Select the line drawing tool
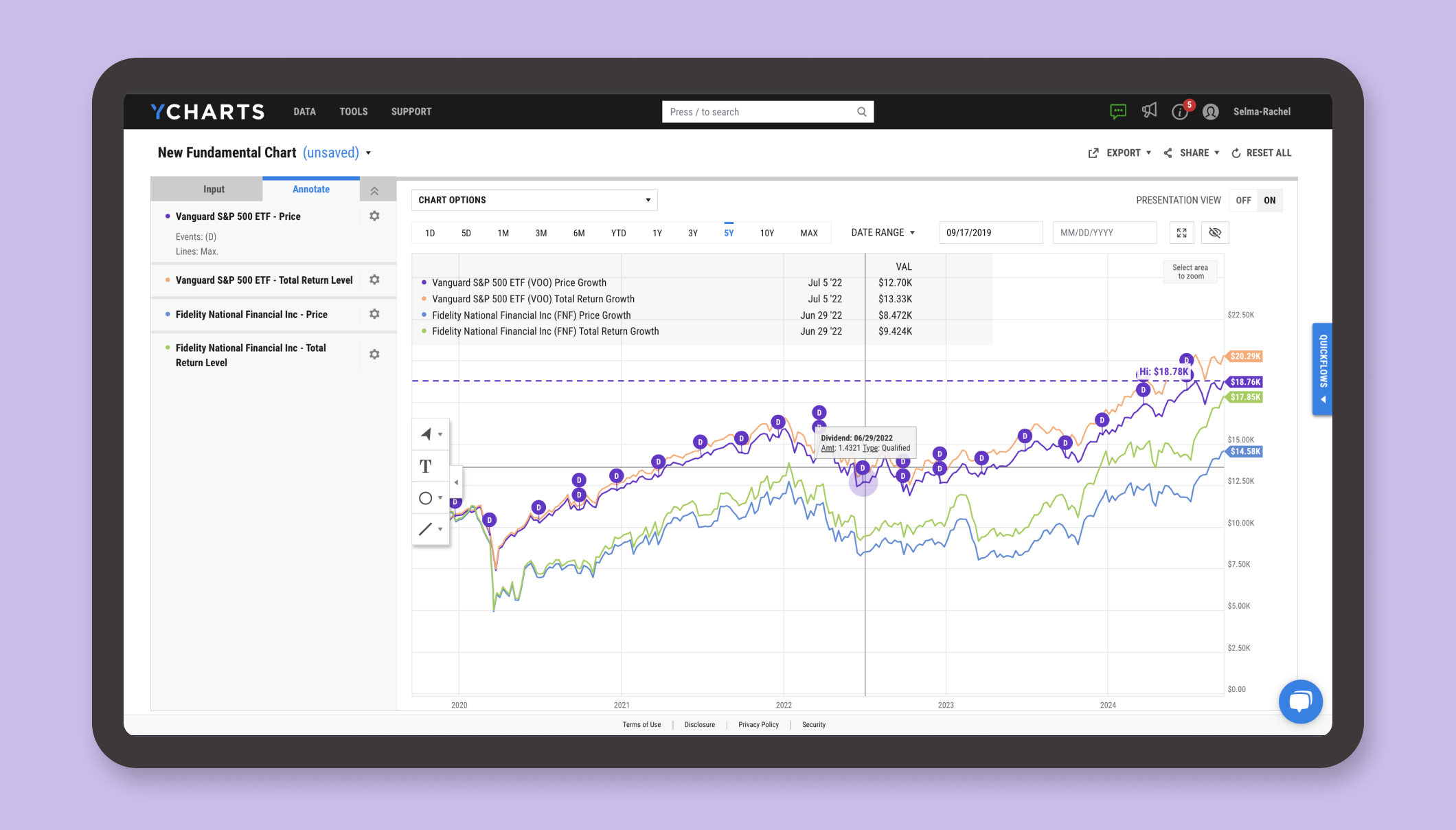The width and height of the screenshot is (1456, 830). pyautogui.click(x=426, y=529)
